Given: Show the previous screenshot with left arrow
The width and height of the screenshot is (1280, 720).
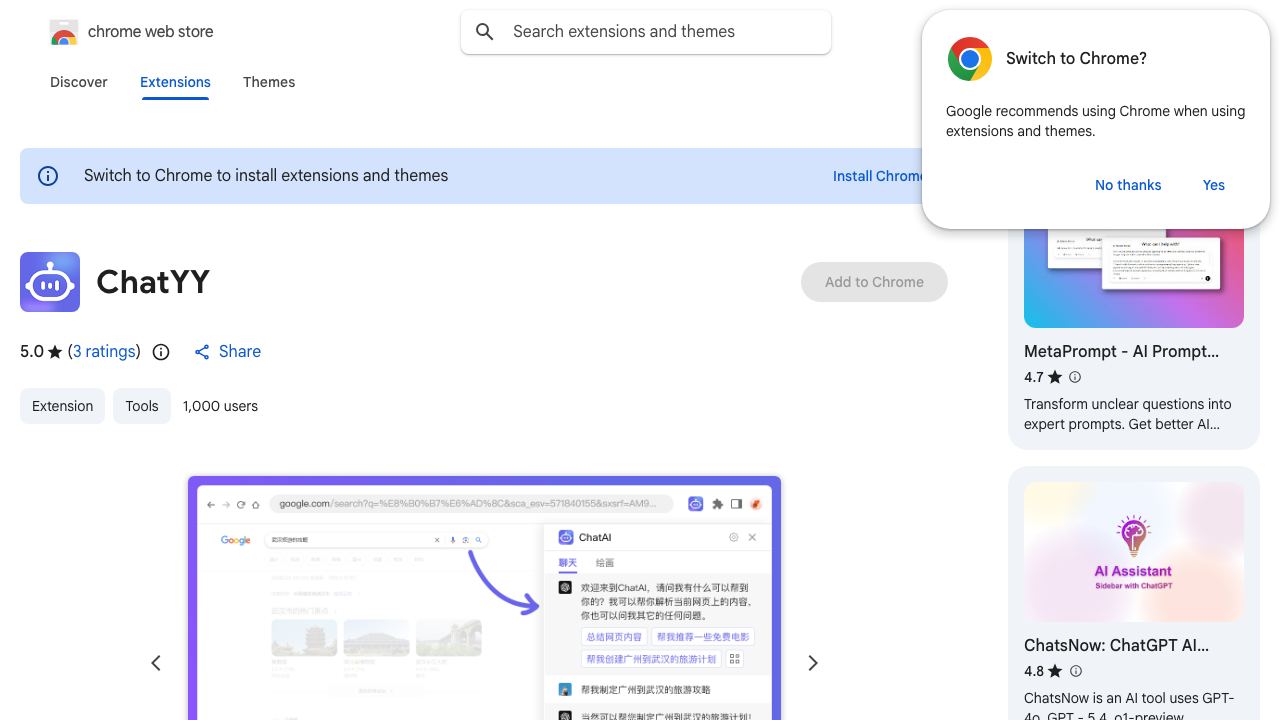Looking at the screenshot, I should [x=156, y=663].
